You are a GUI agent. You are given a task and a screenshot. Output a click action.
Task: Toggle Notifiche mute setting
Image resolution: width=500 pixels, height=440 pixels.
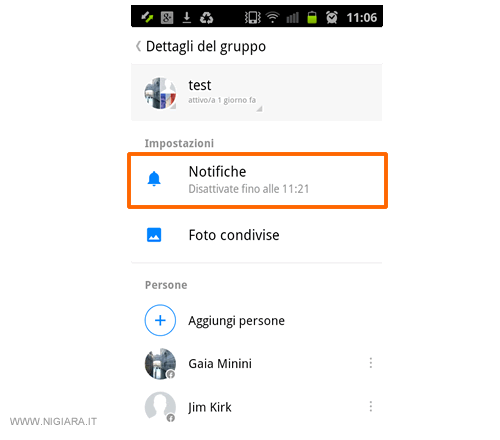pos(257,180)
